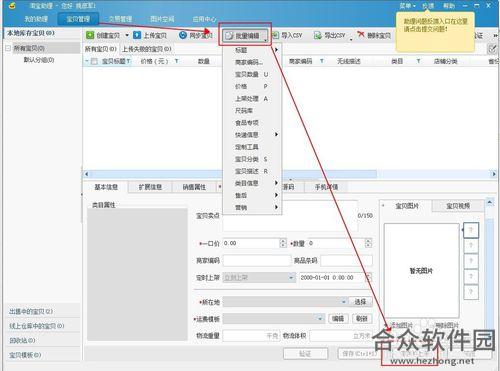This screenshot has width=500, height=371.
Task: Click the 选择 button beside 所在地
Action: tap(360, 302)
